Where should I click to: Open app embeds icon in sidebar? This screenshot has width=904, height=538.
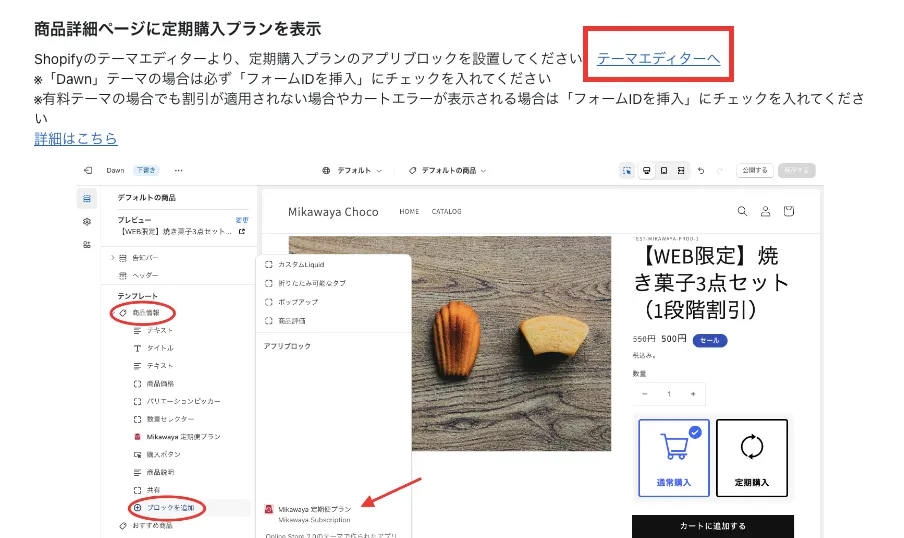87,244
